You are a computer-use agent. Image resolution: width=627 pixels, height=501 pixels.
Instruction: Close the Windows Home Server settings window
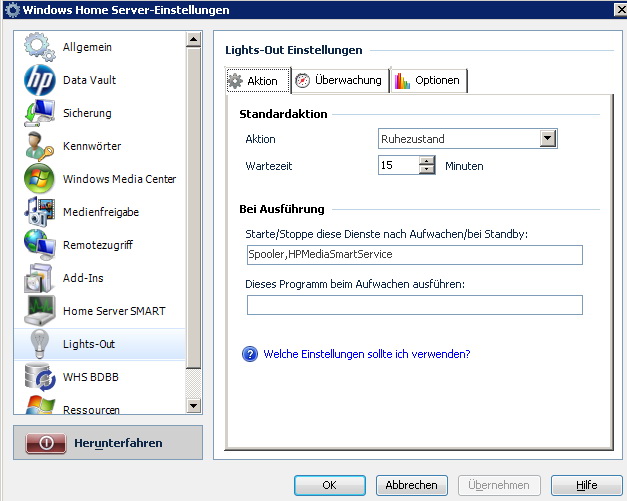[621, 10]
